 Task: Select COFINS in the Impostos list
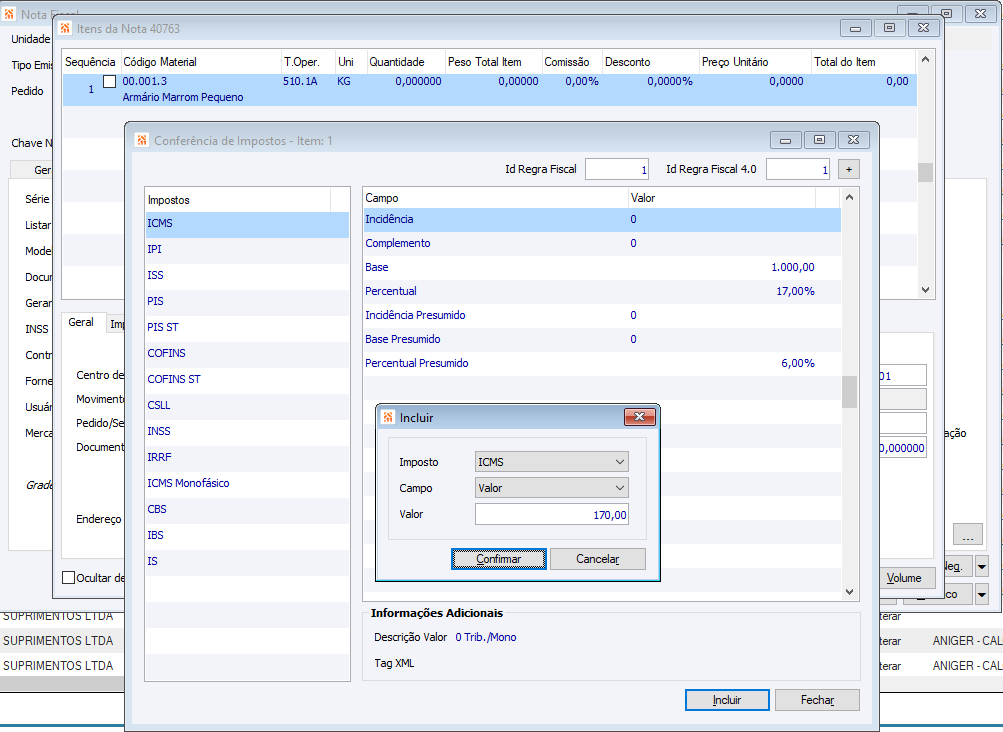(x=248, y=353)
